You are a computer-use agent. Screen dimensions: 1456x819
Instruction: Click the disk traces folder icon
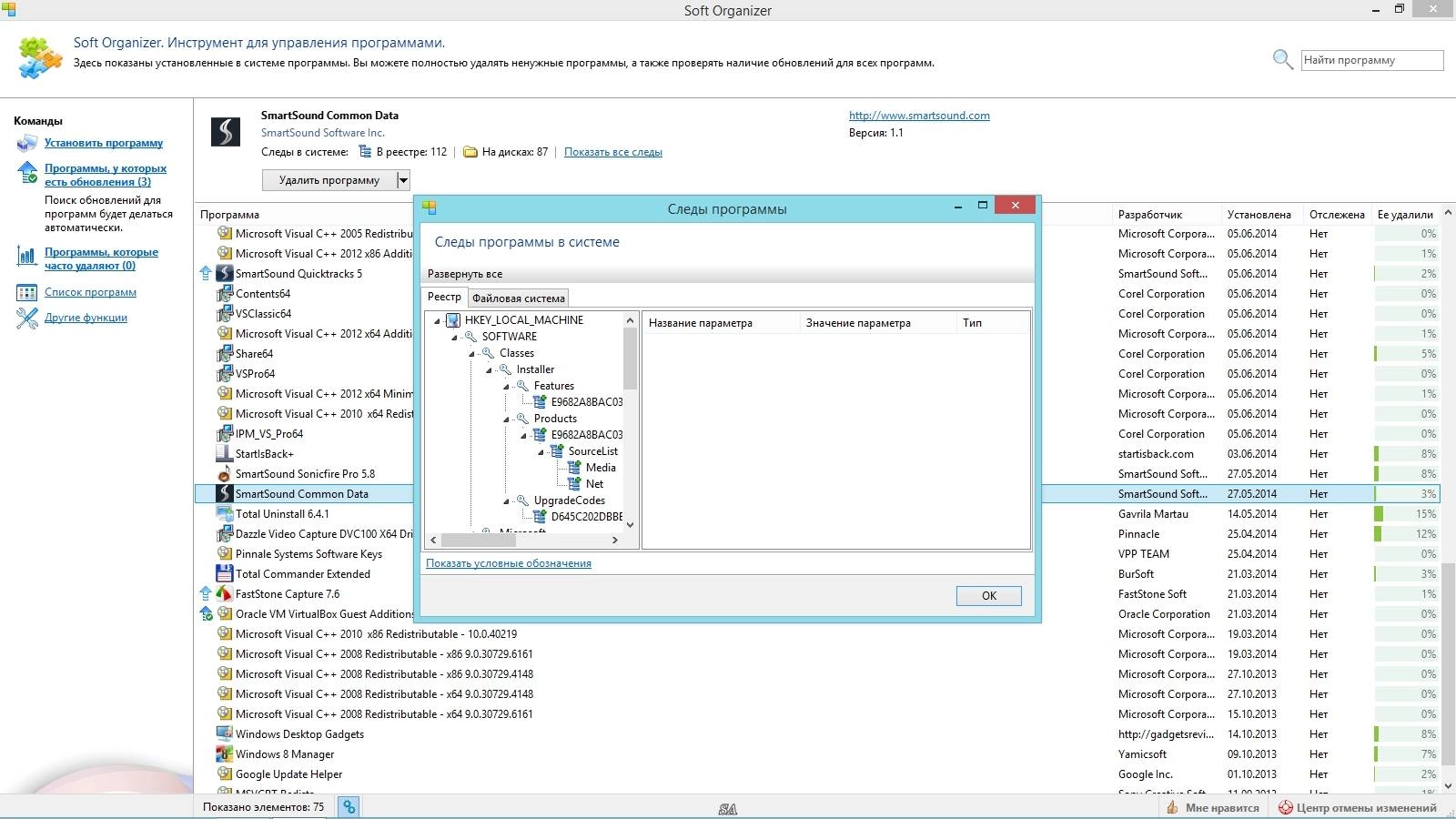tap(470, 152)
